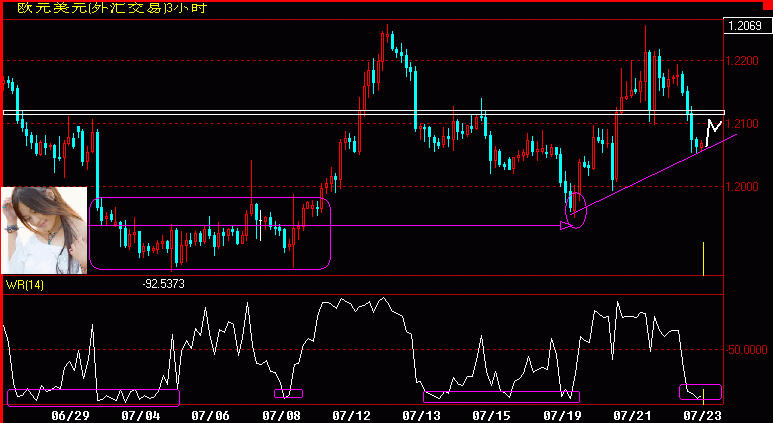The width and height of the screenshot is (773, 423).
Task: Click the 06/29 date label
Action: [70, 416]
